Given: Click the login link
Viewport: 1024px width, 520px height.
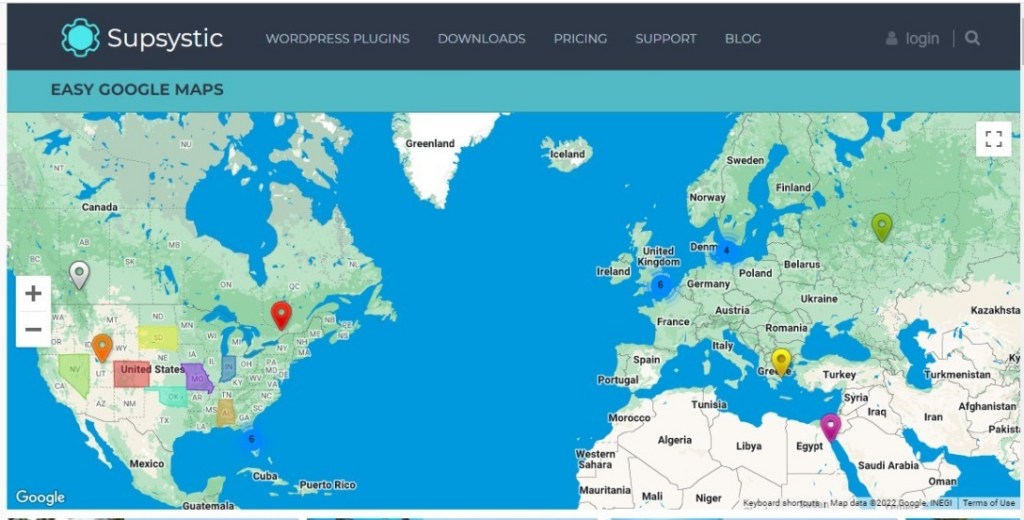Looking at the screenshot, I should tap(922, 39).
